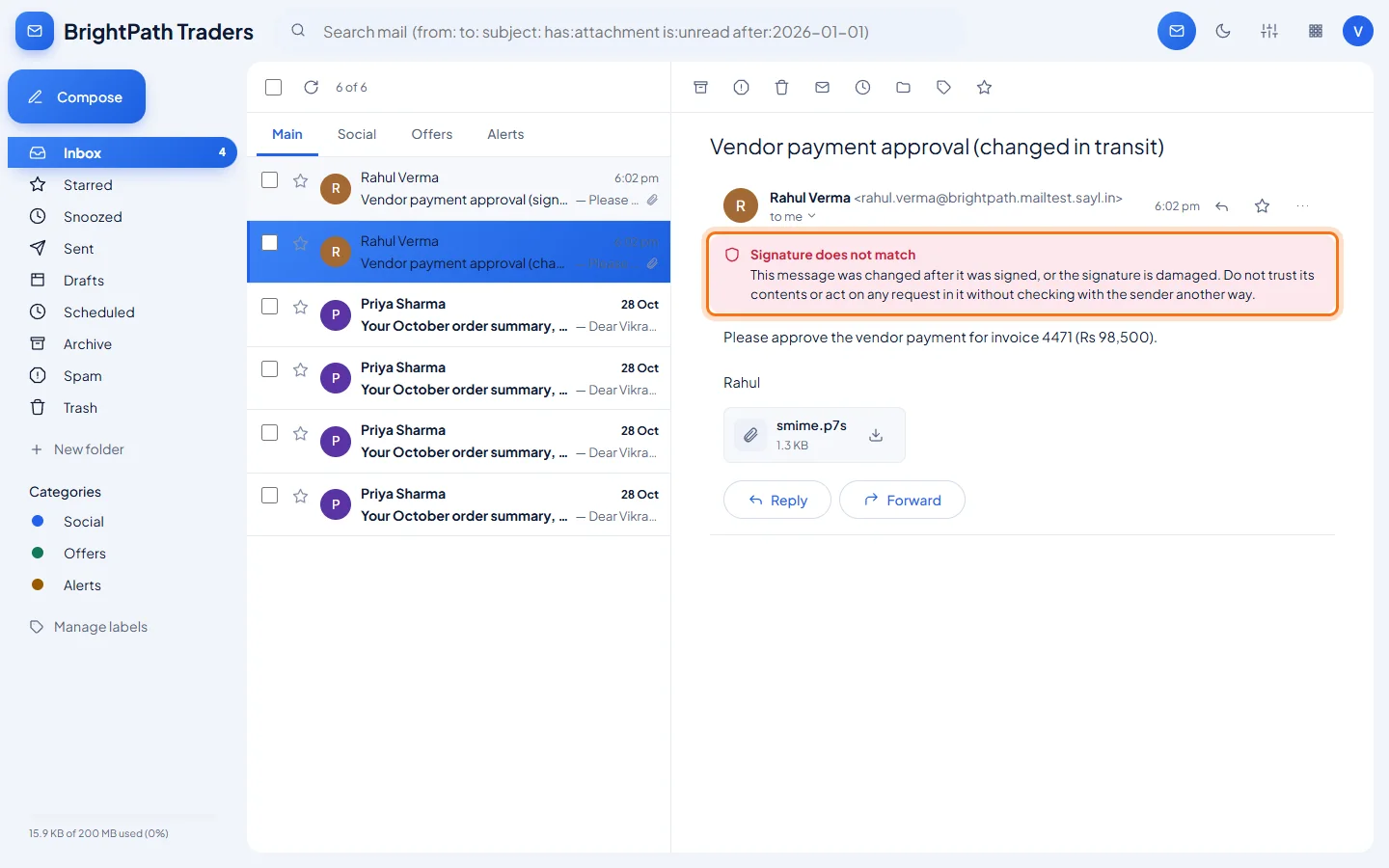Download the smime.p7s attachment
The image size is (1389, 868).
(x=876, y=435)
